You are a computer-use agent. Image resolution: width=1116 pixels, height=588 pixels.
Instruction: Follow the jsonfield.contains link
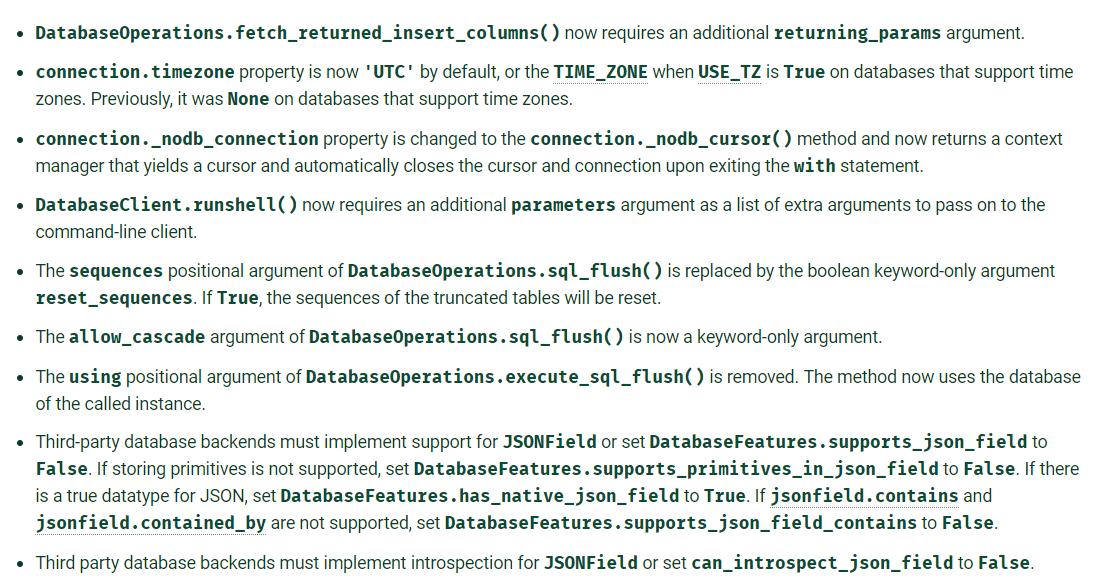[x=864, y=496]
